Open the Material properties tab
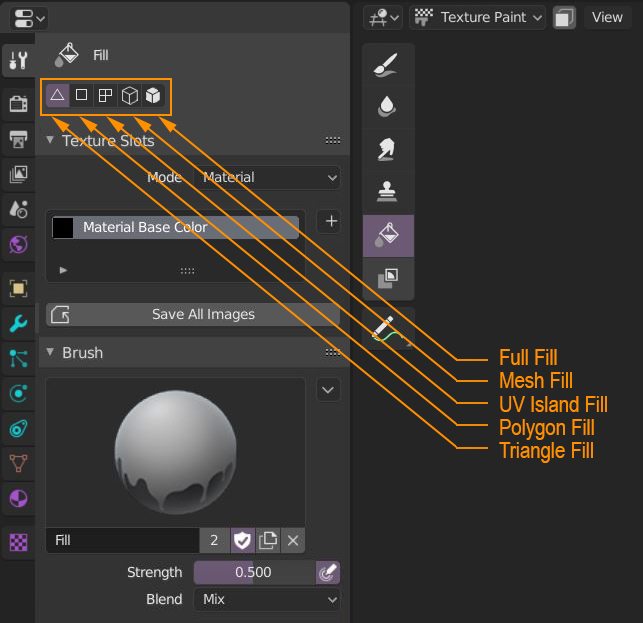 [18, 499]
